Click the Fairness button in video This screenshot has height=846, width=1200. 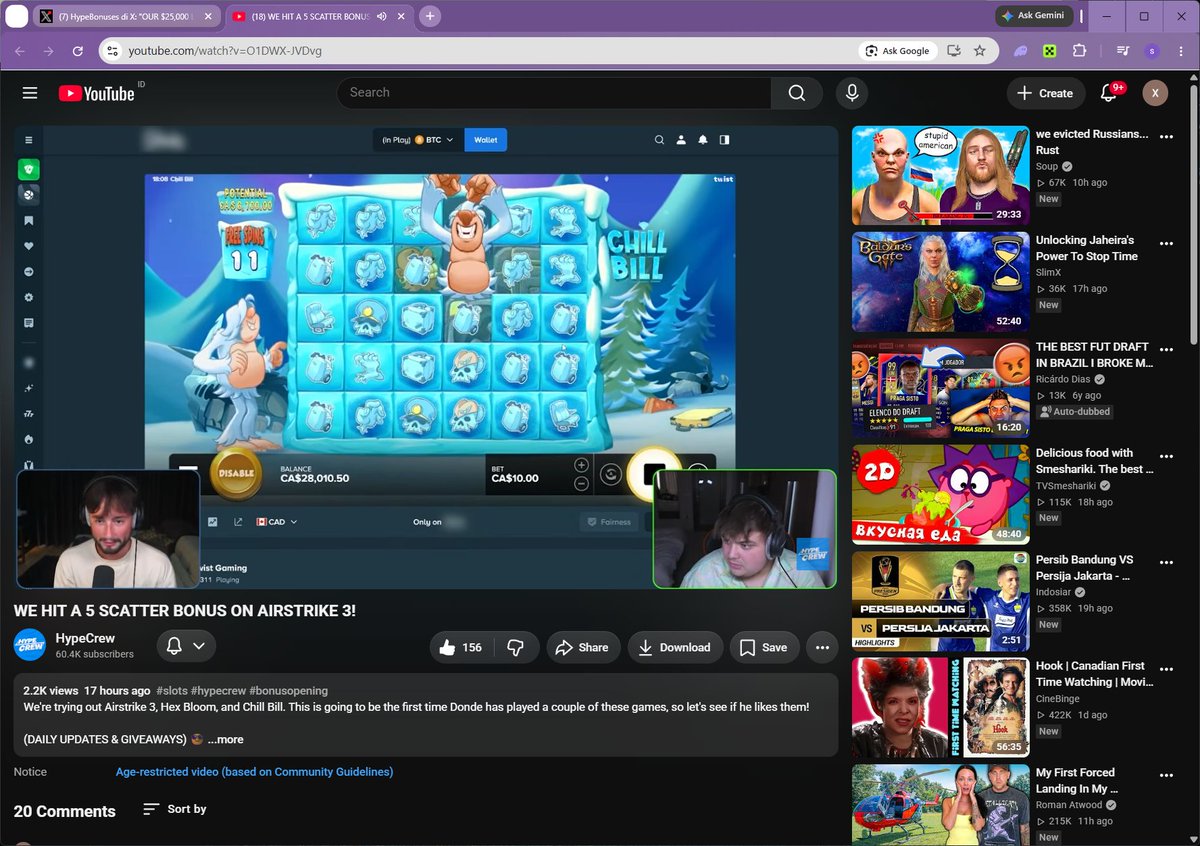tap(609, 522)
